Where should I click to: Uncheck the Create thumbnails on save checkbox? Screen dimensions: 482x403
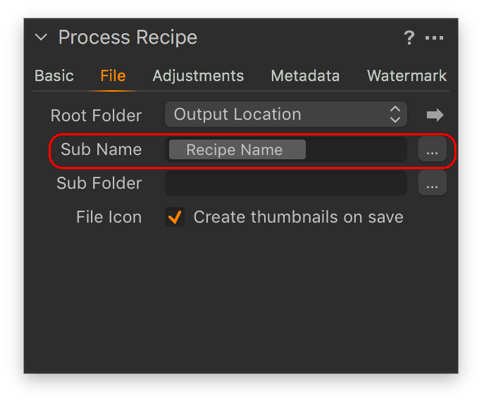click(x=175, y=217)
